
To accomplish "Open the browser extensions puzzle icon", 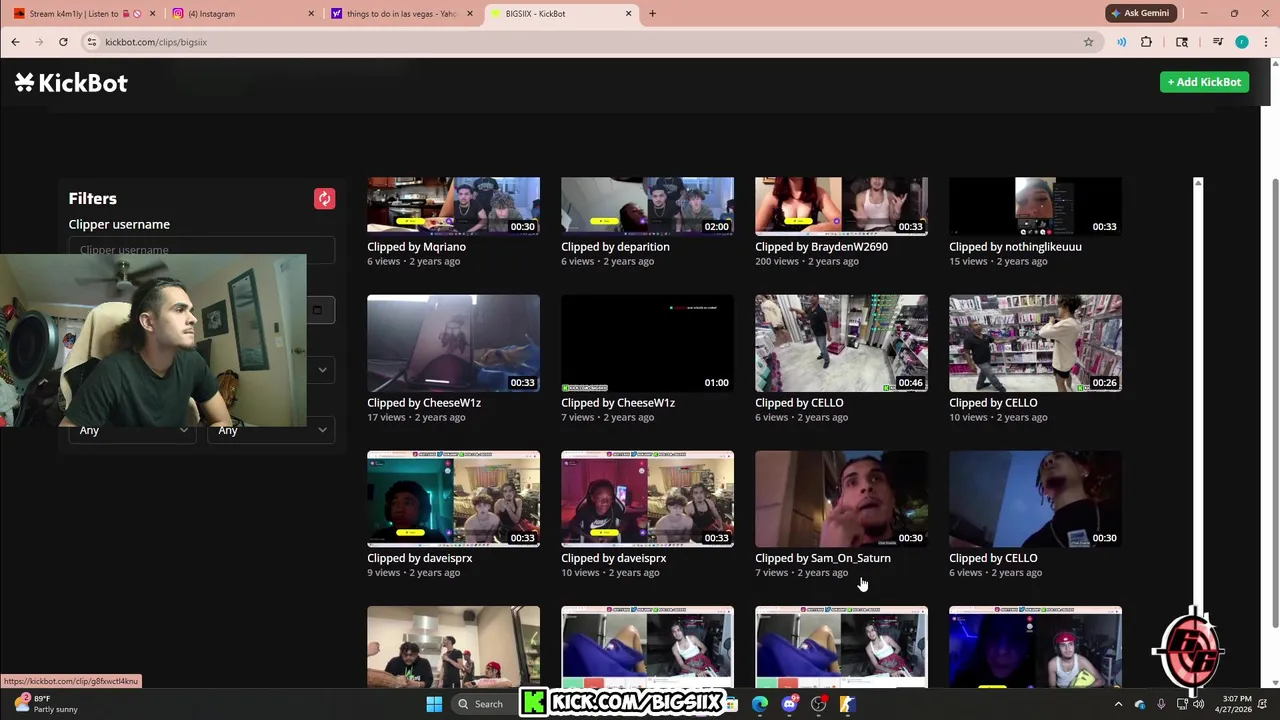I will [x=1146, y=42].
